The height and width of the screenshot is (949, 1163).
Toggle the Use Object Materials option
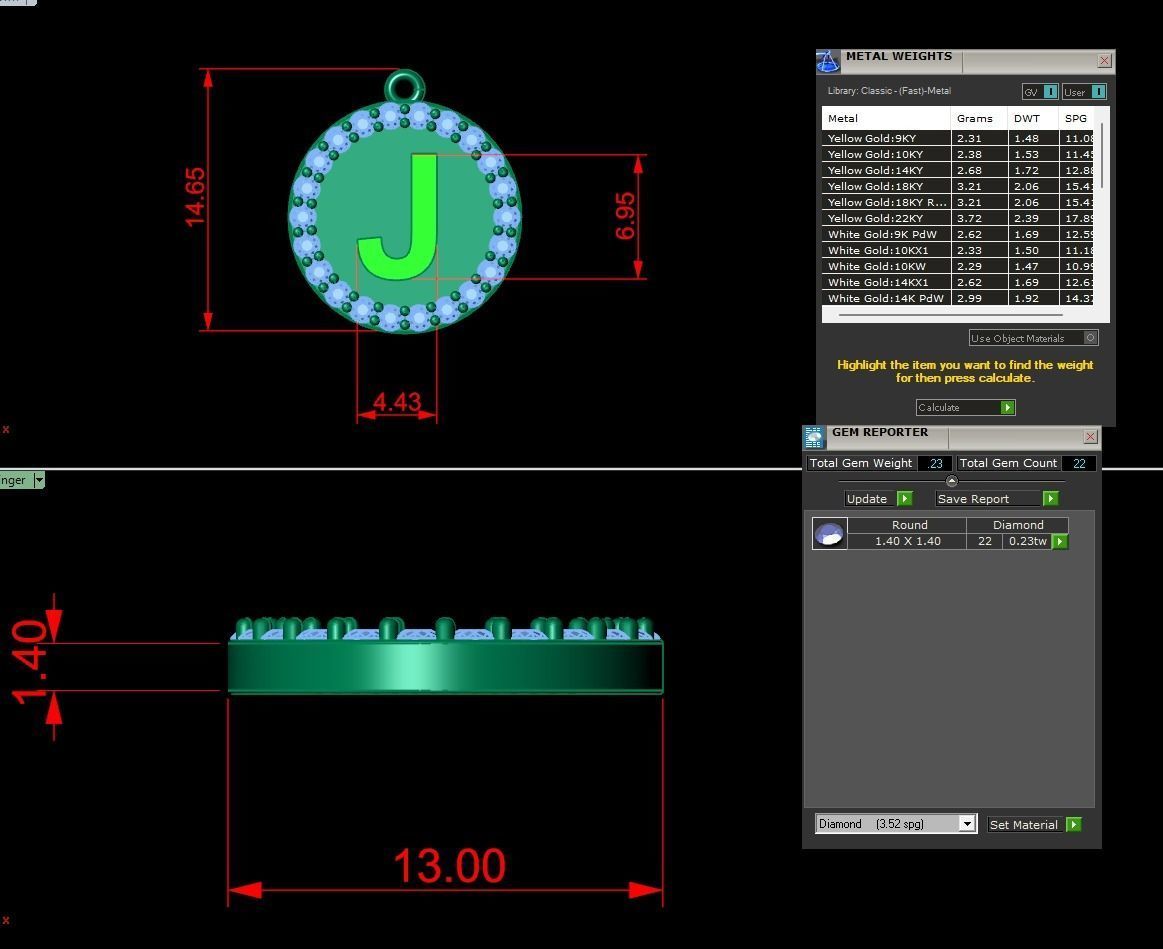1033,338
